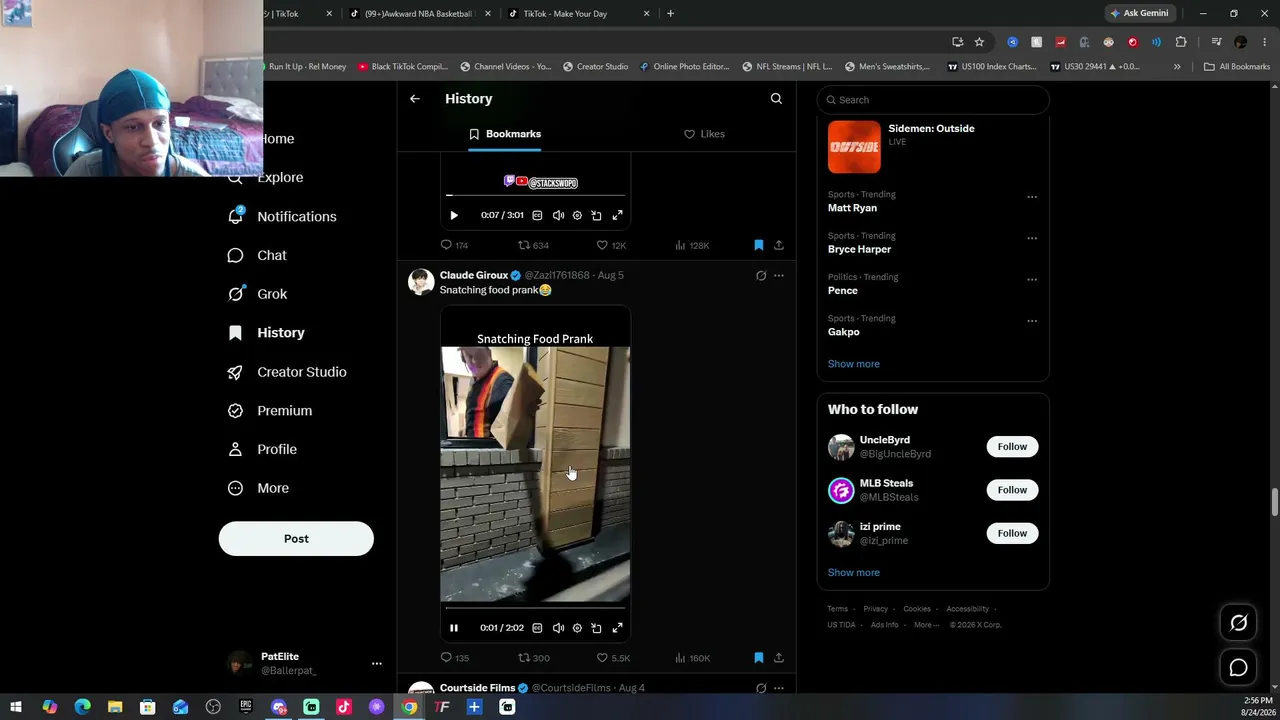Repost the post with 634 reposts

[x=533, y=245]
